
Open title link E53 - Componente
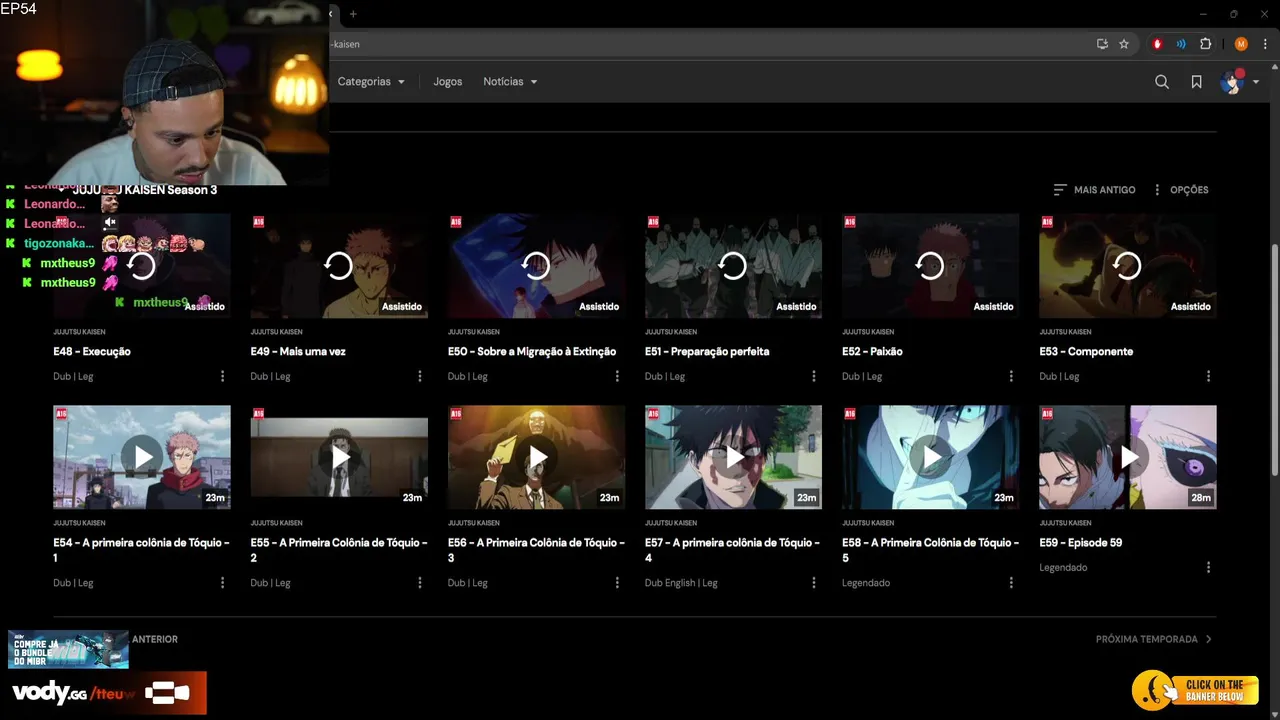coord(1086,352)
